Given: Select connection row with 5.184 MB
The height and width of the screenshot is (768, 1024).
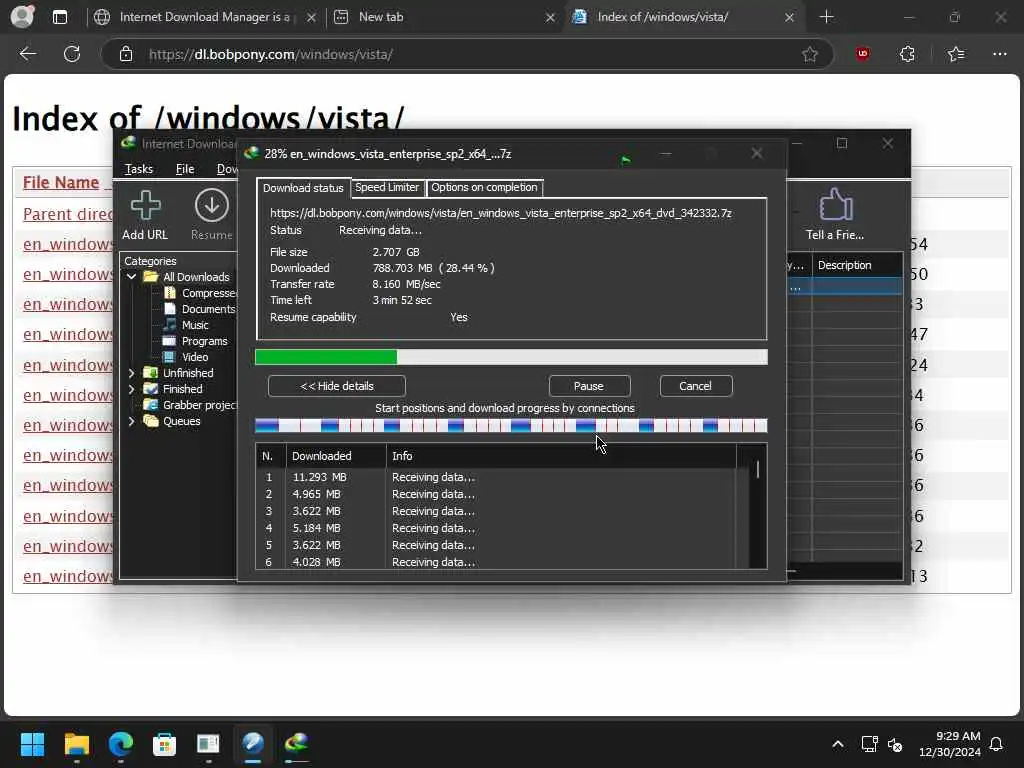Looking at the screenshot, I should click(496, 528).
